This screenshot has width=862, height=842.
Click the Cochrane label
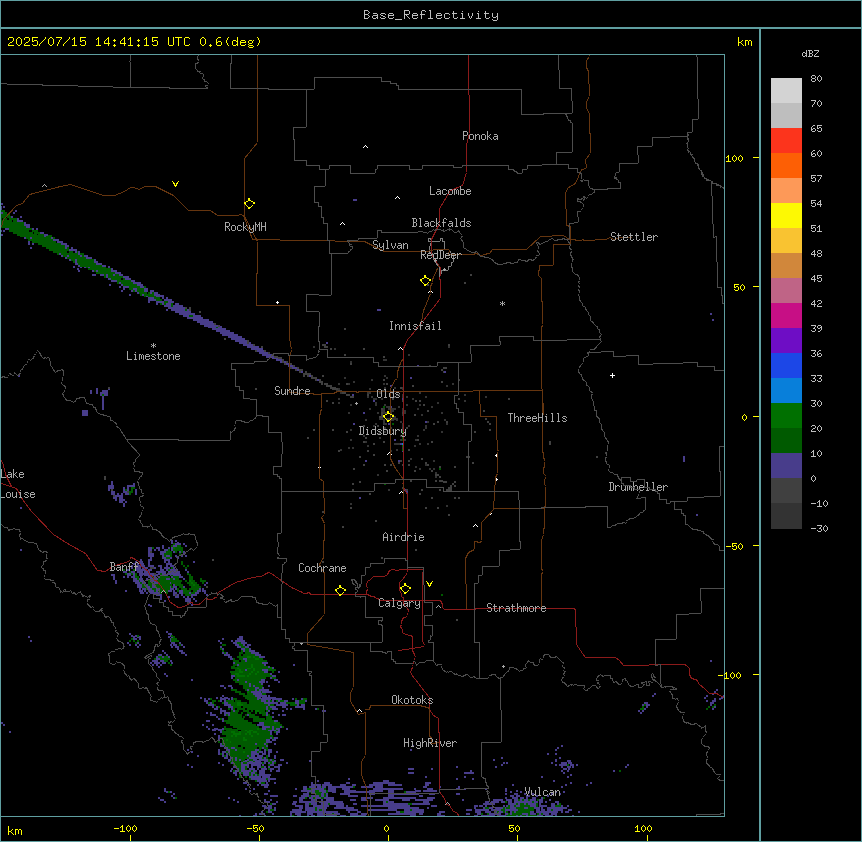(x=322, y=568)
